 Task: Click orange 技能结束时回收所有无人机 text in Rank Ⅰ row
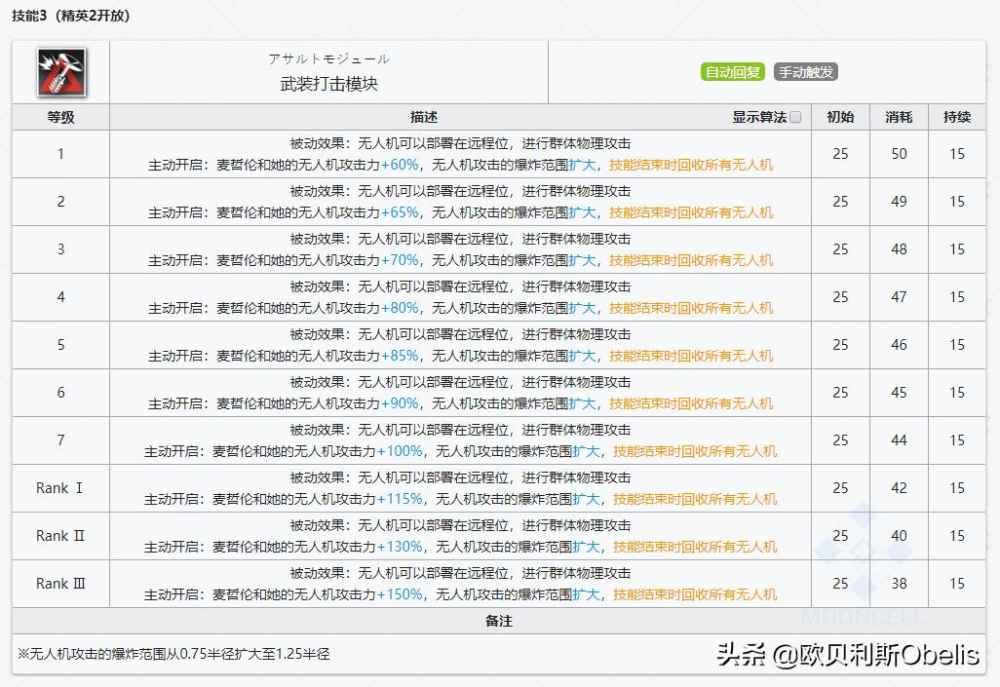[x=695, y=499]
